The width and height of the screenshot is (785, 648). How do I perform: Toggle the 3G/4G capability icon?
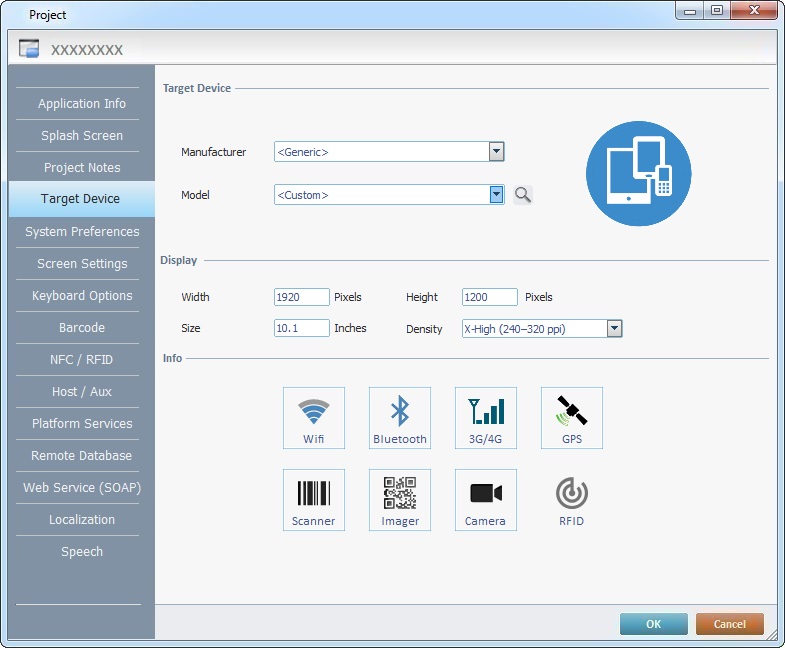click(486, 417)
